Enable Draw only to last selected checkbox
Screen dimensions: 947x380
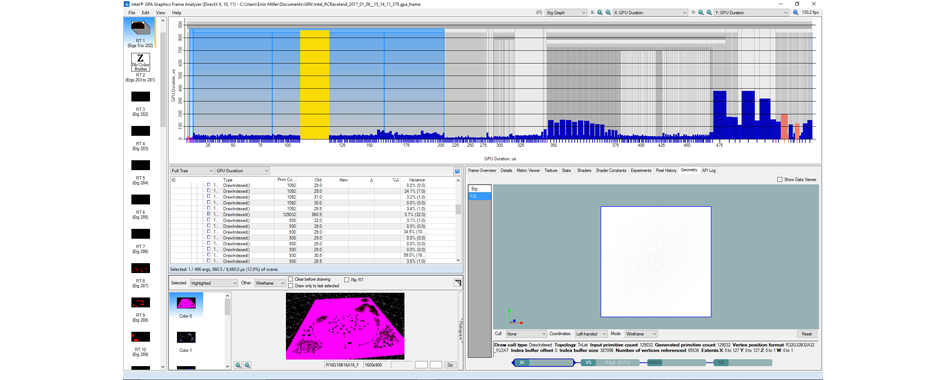(291, 285)
